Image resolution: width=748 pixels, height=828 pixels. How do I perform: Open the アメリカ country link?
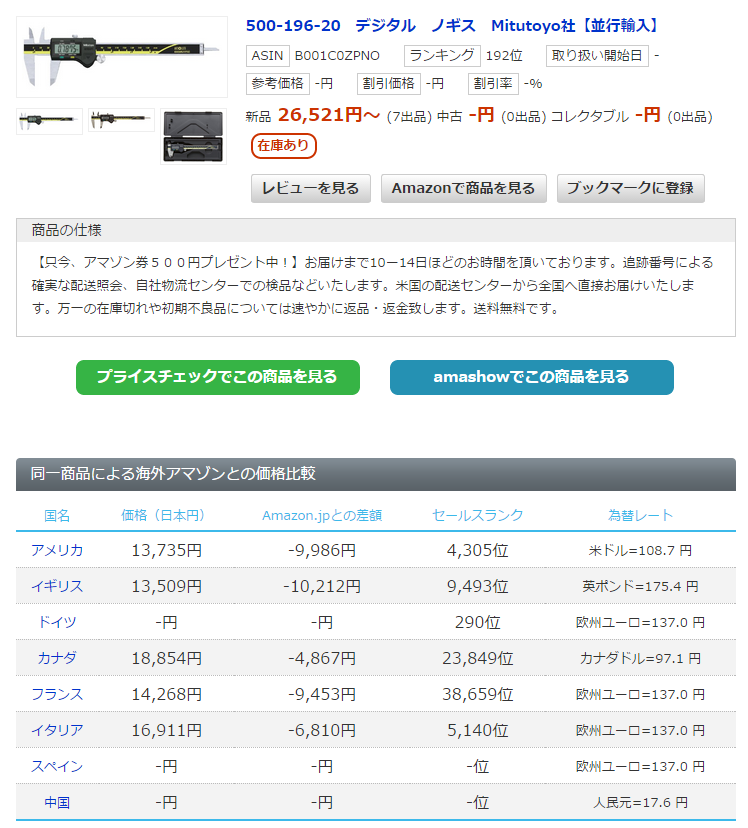pos(57,550)
